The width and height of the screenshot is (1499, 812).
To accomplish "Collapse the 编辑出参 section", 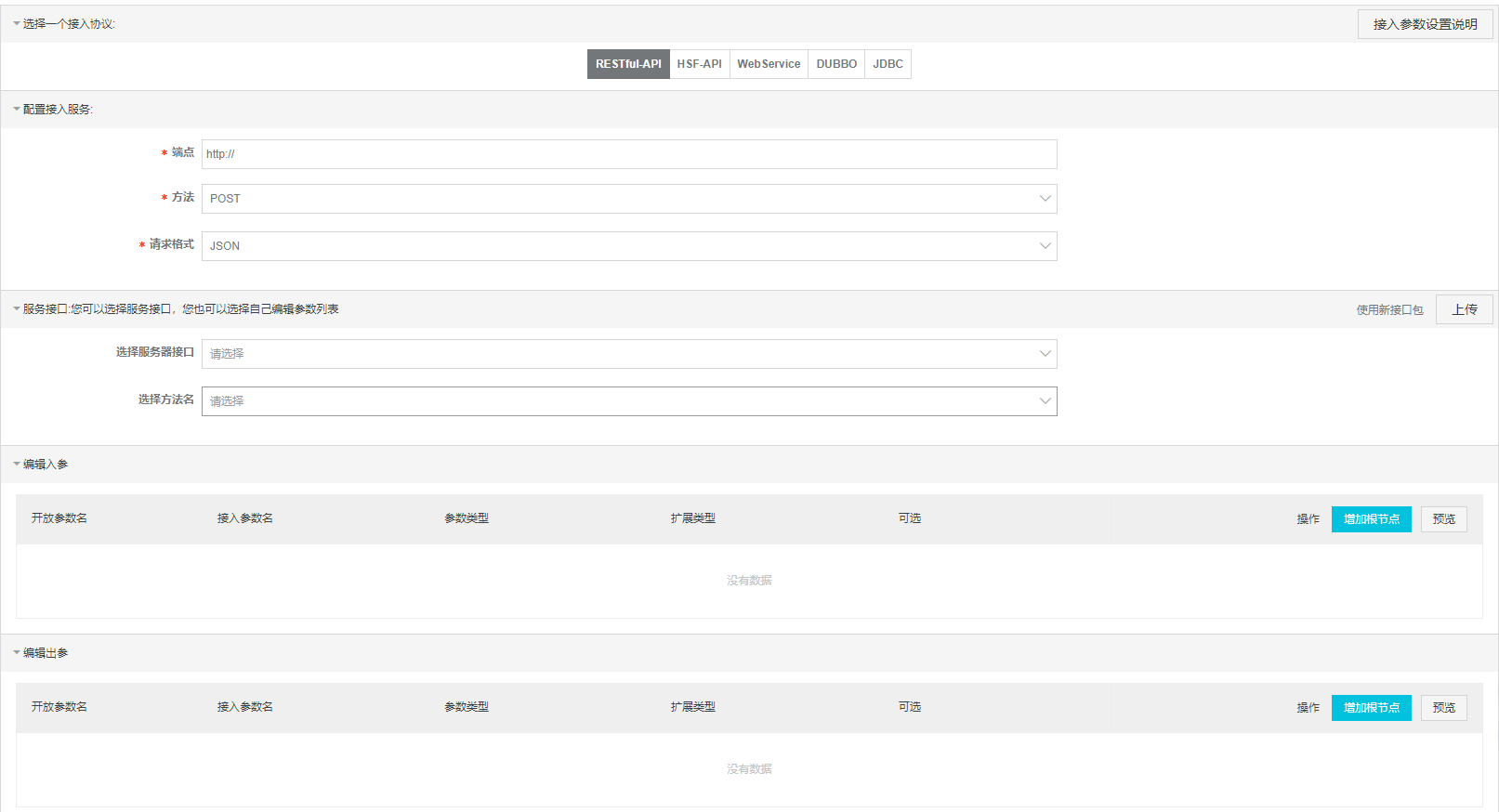I will (x=17, y=653).
